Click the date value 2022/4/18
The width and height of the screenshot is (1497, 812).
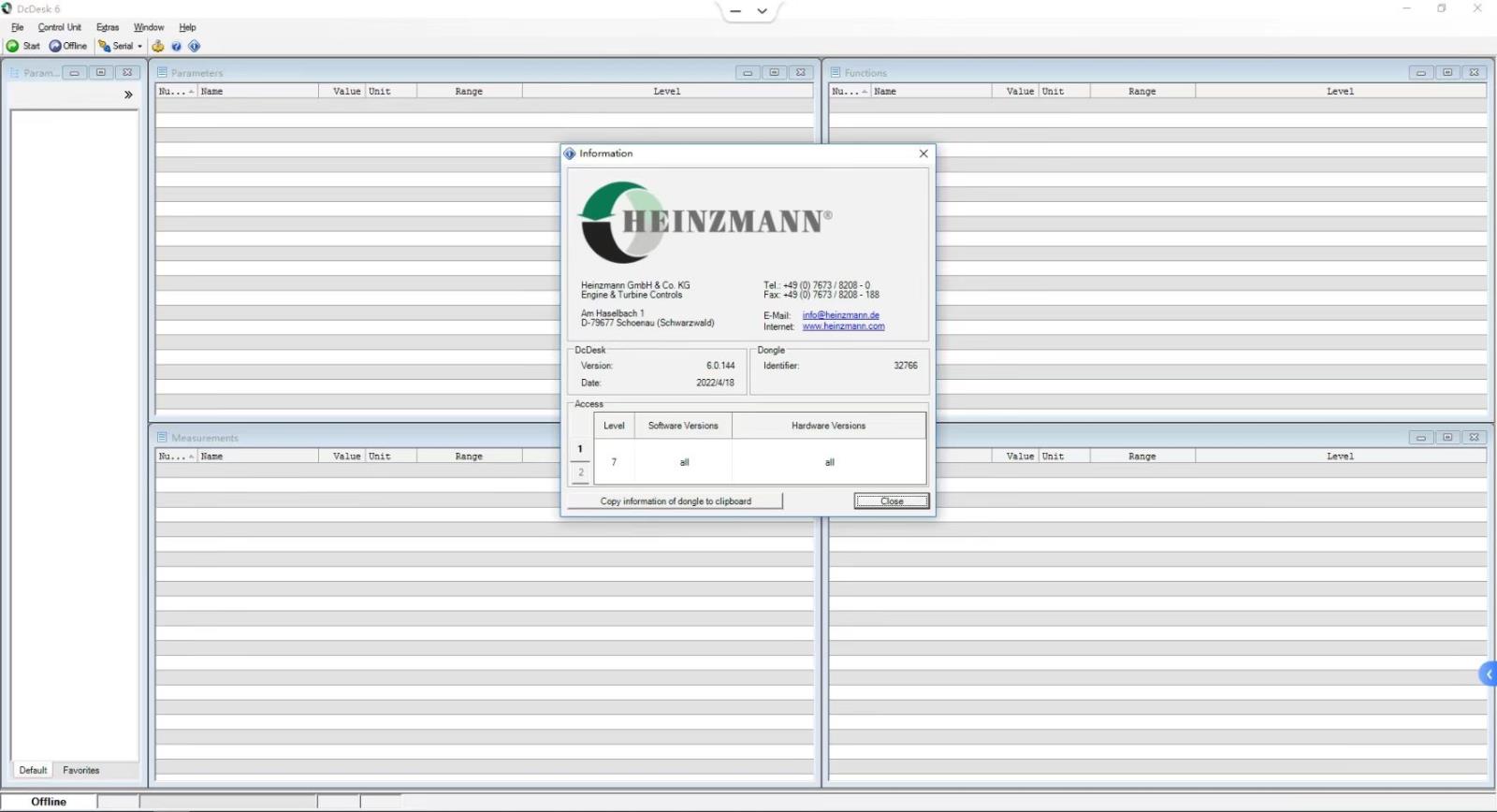[x=715, y=383]
